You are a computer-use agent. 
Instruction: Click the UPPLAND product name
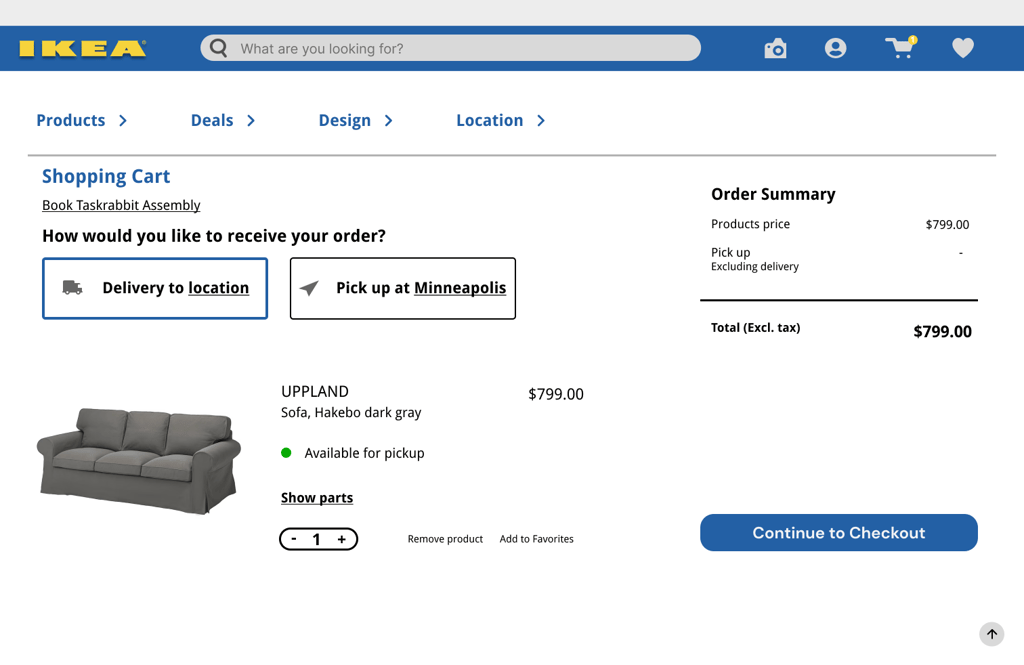[315, 391]
